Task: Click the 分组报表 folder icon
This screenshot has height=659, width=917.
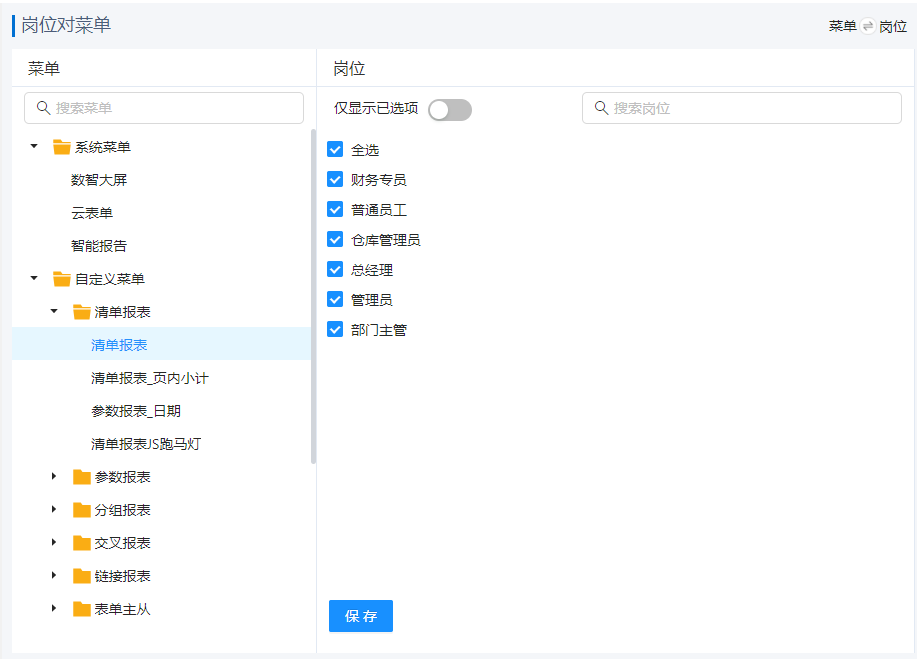Action: [x=82, y=510]
